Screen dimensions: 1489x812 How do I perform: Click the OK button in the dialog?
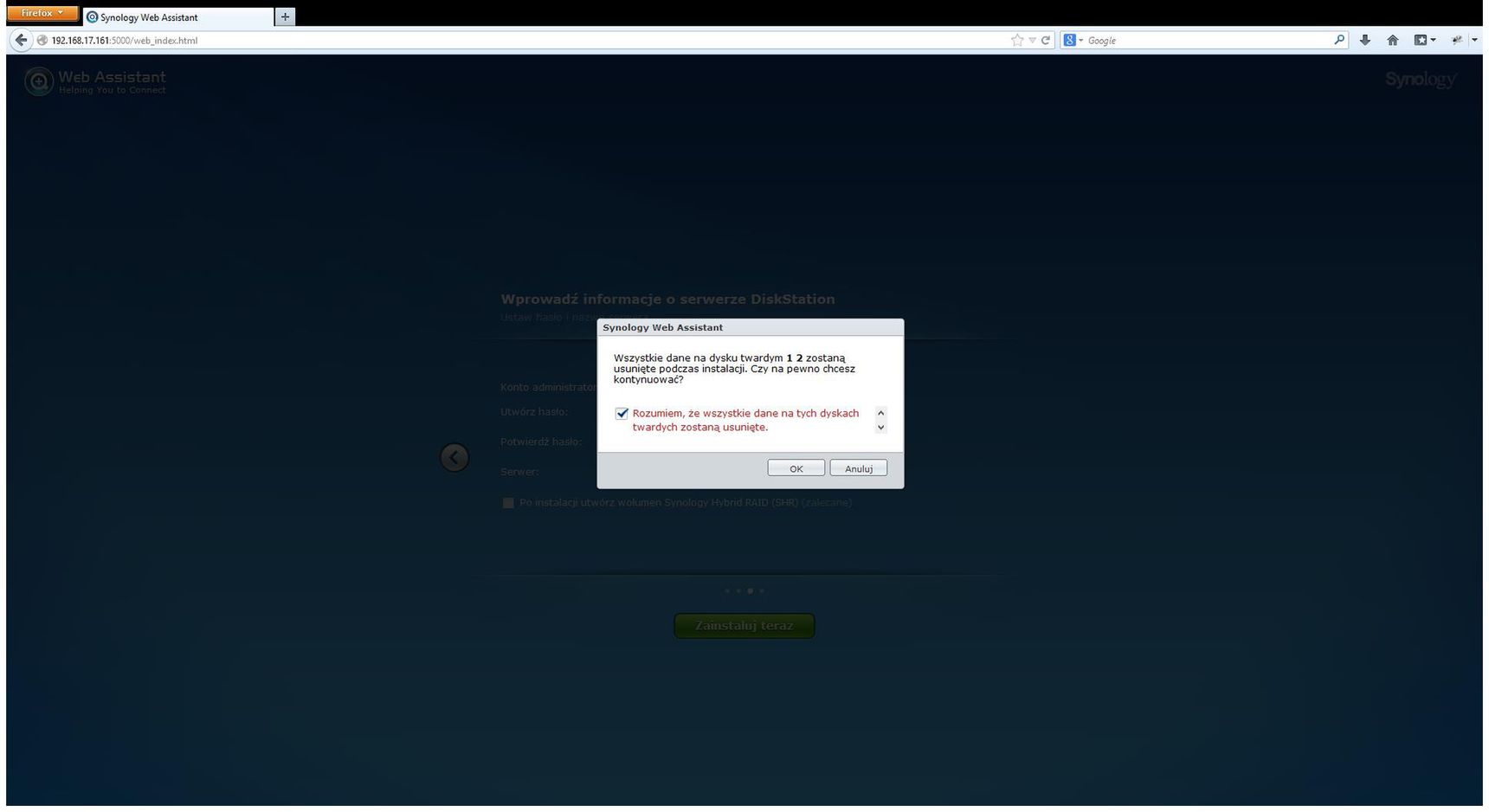(796, 468)
